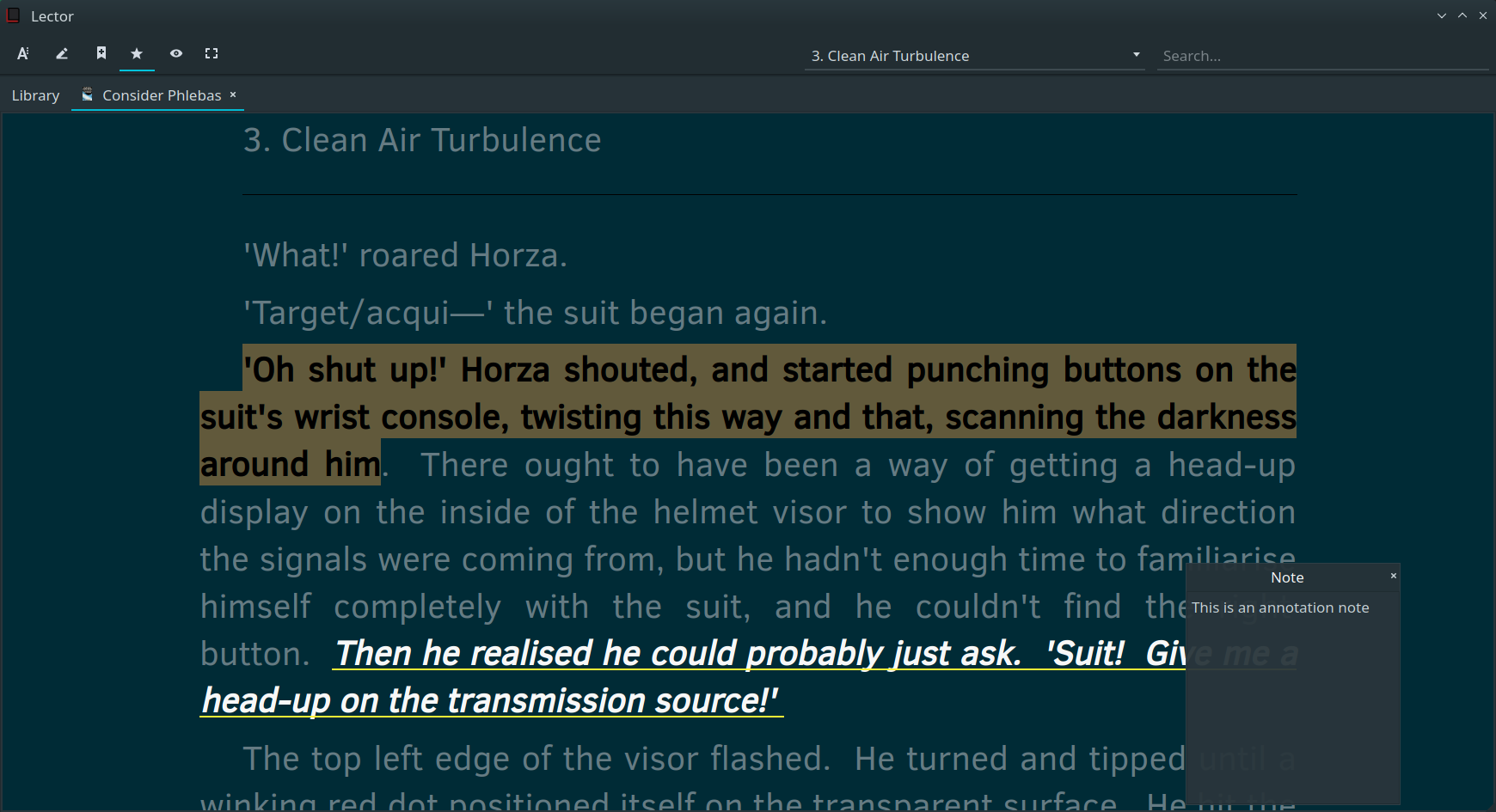Select the Consider Phlebas tab
The image size is (1496, 812).
coord(162,95)
